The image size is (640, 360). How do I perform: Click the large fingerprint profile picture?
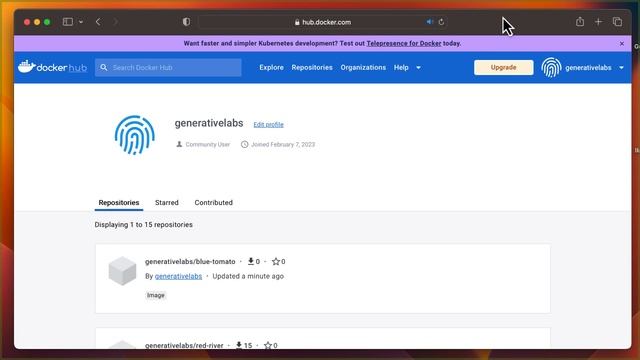coord(134,135)
